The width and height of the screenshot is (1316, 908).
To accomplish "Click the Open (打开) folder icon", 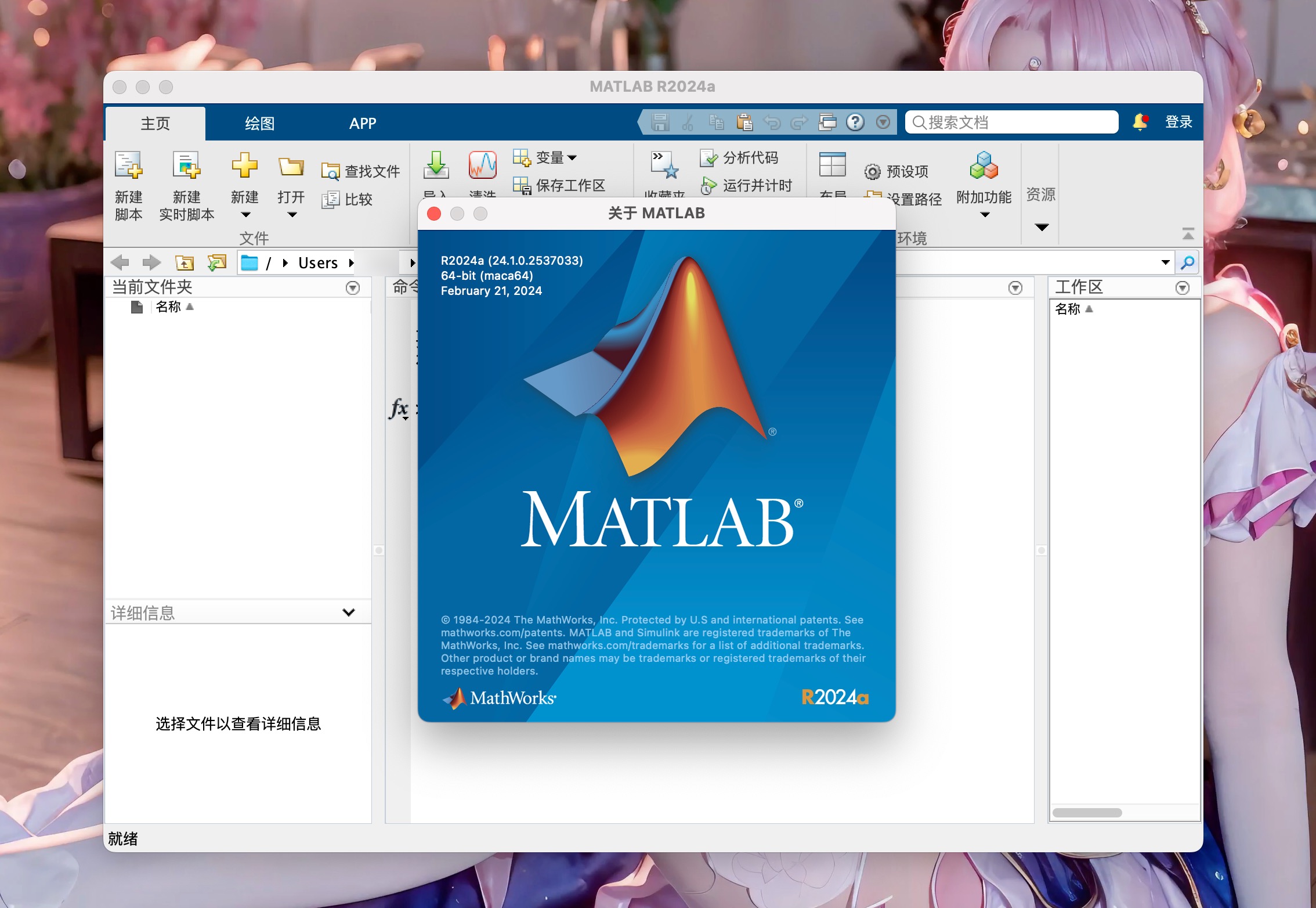I will pos(291,166).
